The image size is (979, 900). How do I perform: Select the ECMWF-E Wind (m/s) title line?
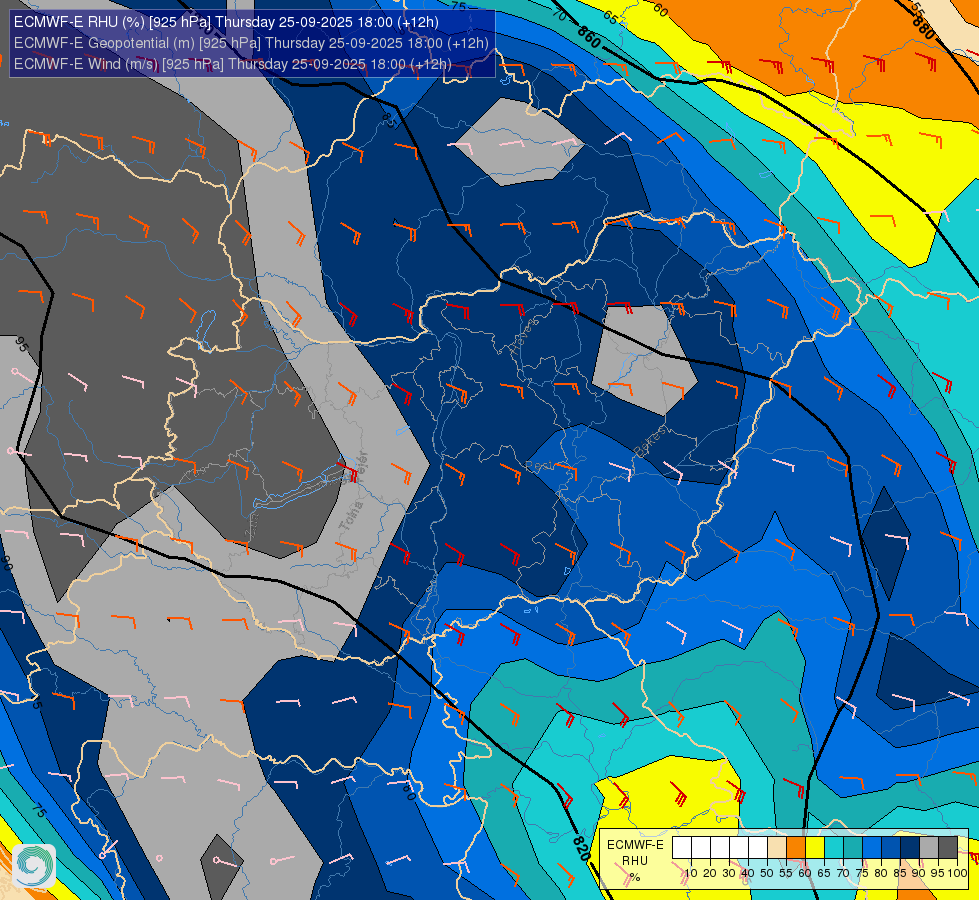coord(232,64)
